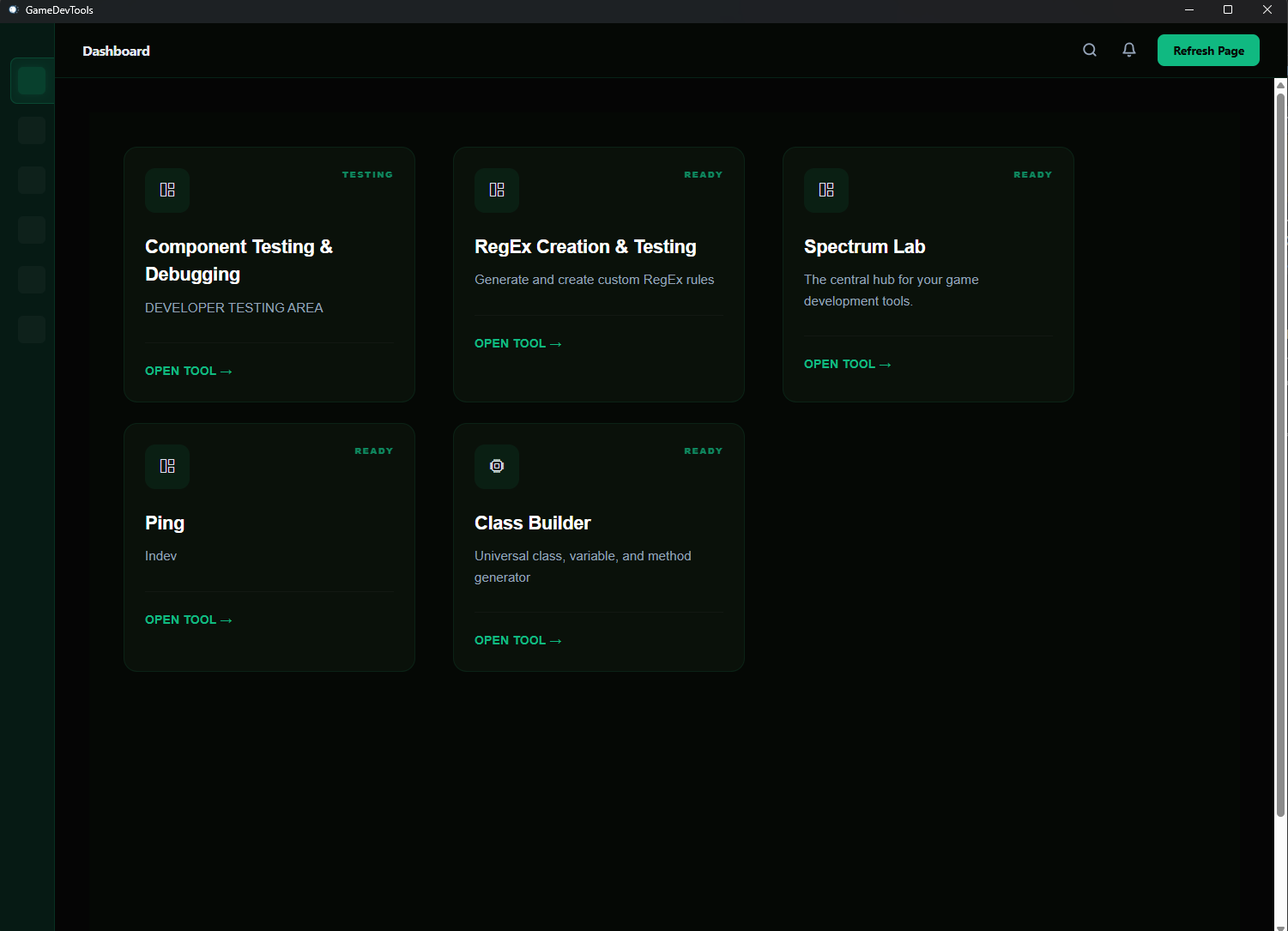The image size is (1288, 931).
Task: Click the scrollbar down arrow
Action: (x=1281, y=926)
